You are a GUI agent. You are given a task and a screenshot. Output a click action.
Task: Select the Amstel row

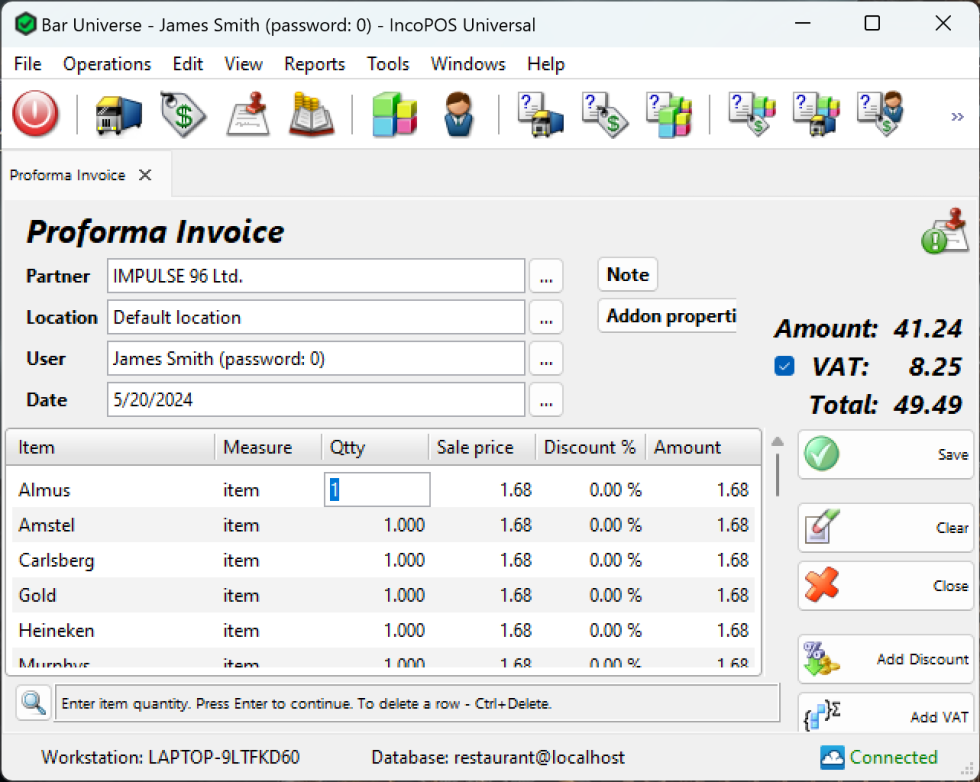pos(383,525)
